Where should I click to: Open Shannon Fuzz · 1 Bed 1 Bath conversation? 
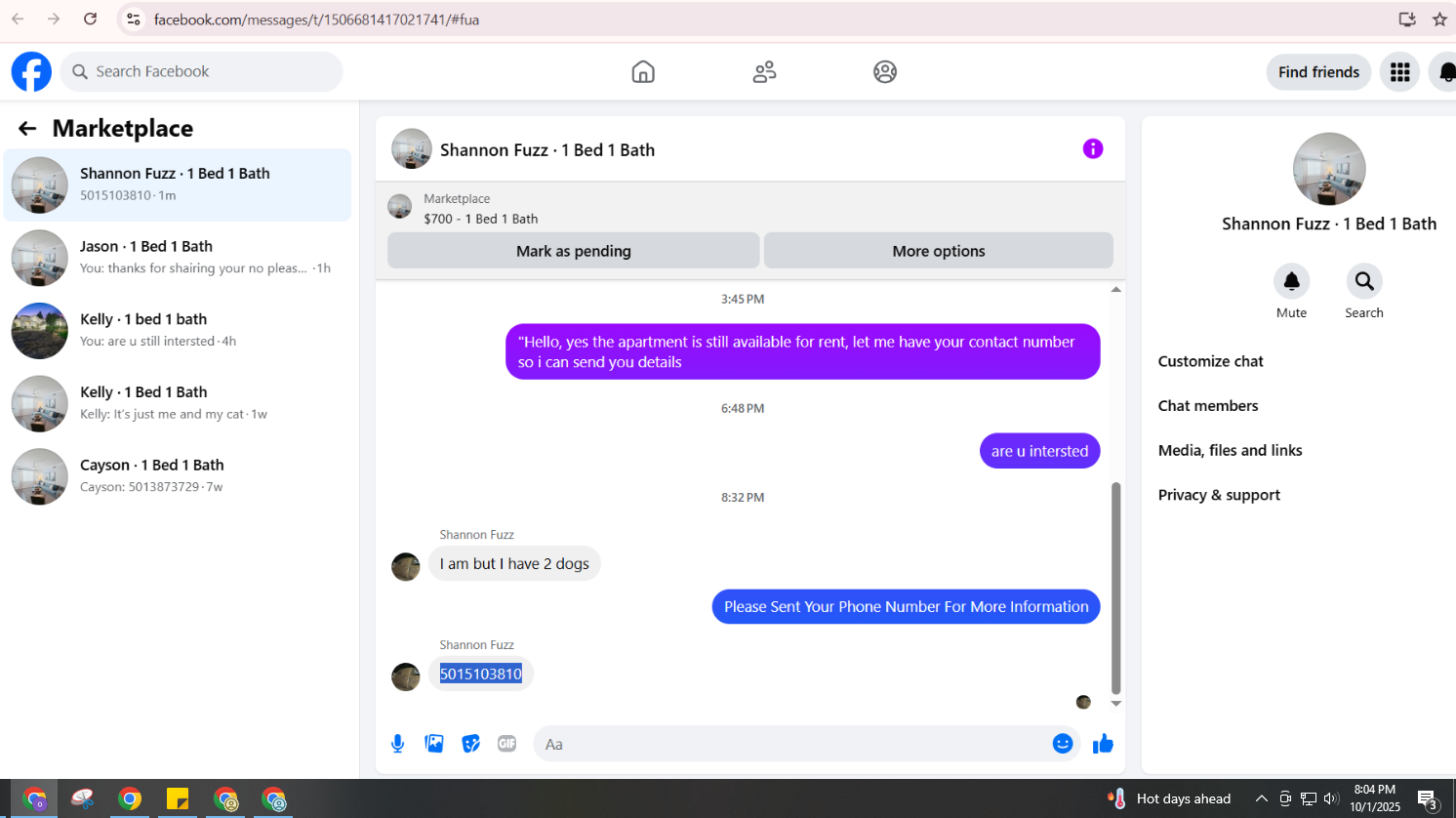tap(178, 184)
